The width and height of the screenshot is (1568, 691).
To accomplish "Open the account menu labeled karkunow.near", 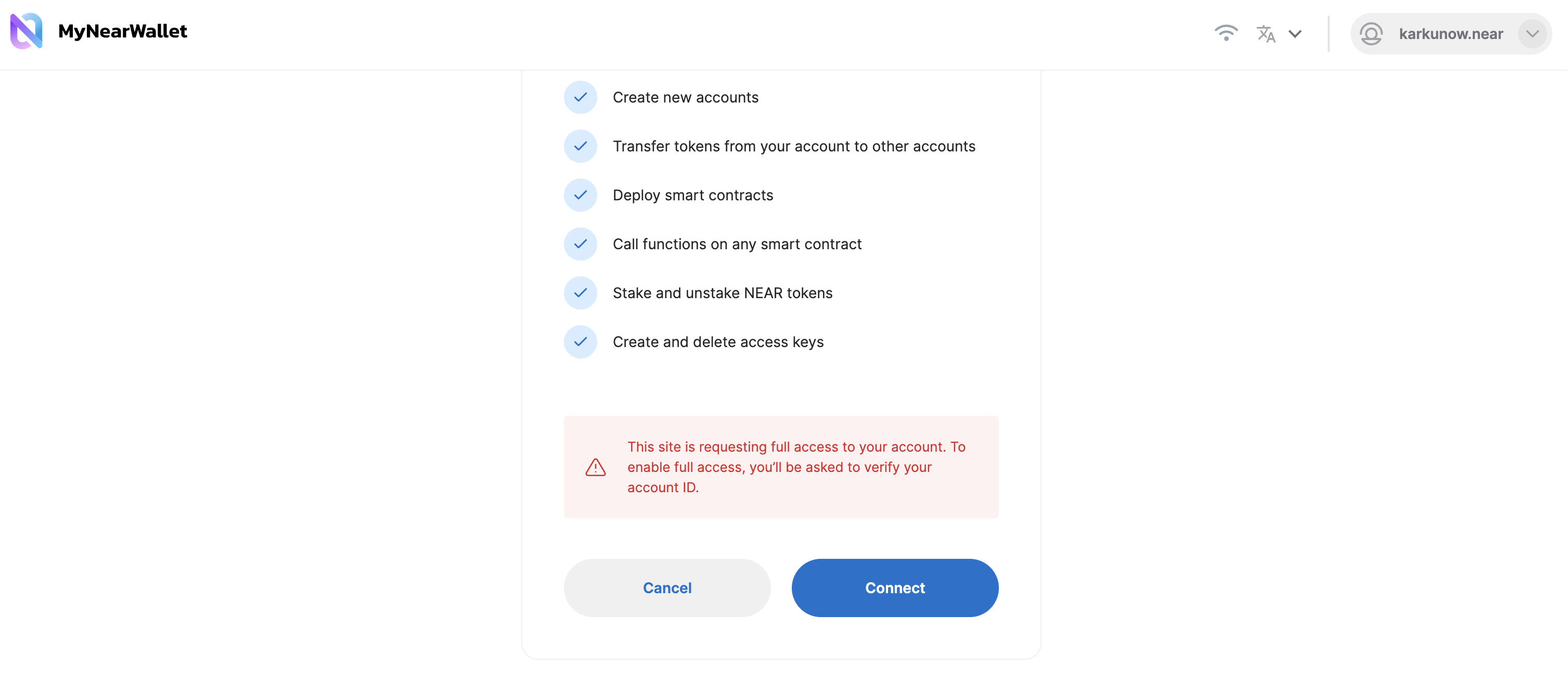I will [1450, 34].
